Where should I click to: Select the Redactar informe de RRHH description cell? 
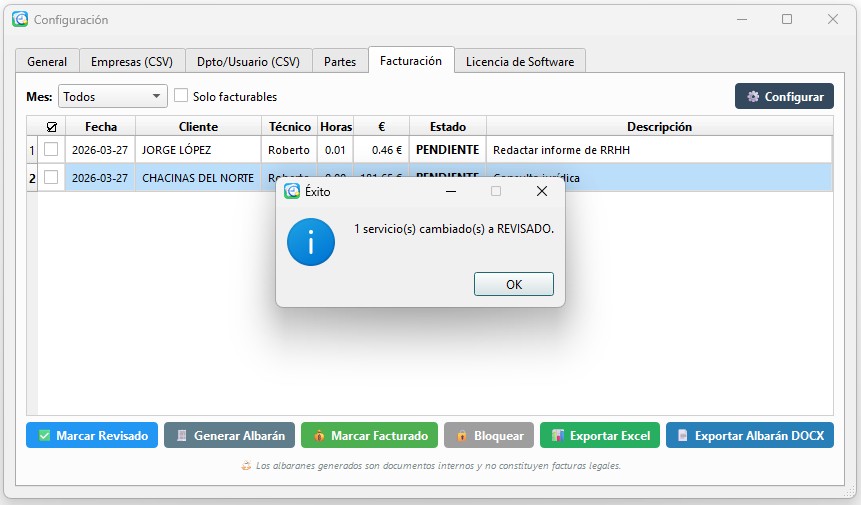tap(658, 150)
